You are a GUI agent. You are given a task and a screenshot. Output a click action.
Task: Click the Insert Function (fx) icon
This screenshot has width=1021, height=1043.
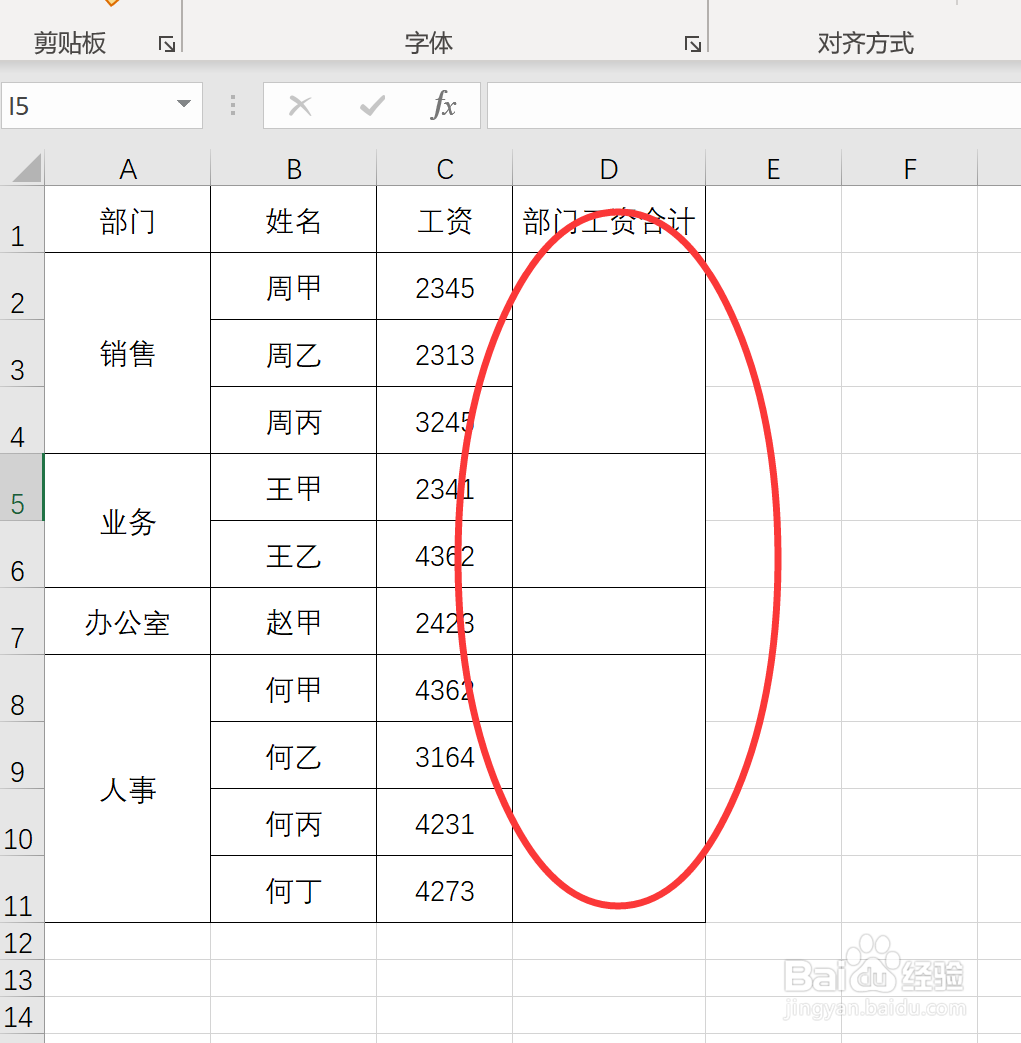pyautogui.click(x=443, y=105)
